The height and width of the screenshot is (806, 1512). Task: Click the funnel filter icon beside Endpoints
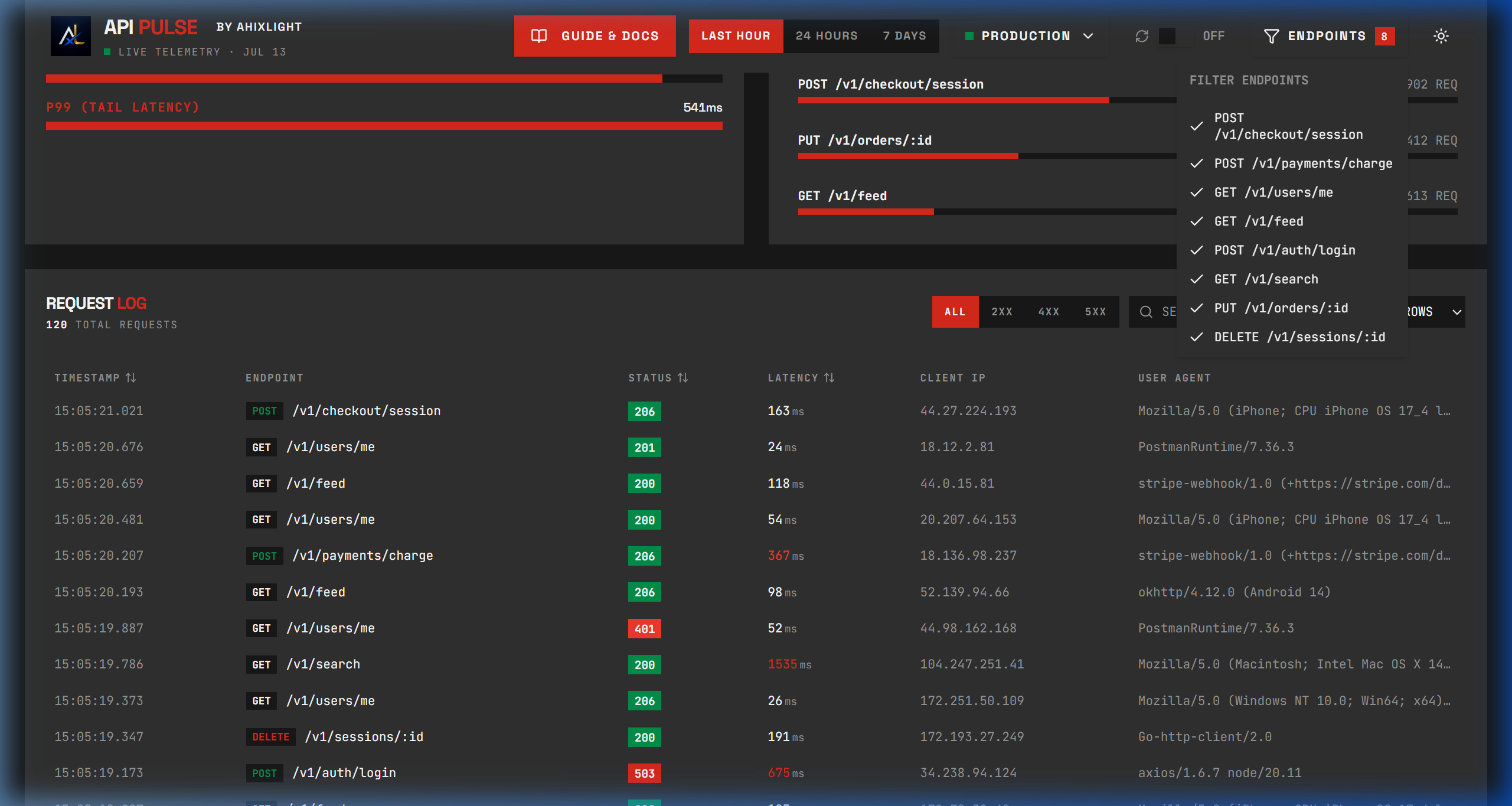tap(1272, 36)
